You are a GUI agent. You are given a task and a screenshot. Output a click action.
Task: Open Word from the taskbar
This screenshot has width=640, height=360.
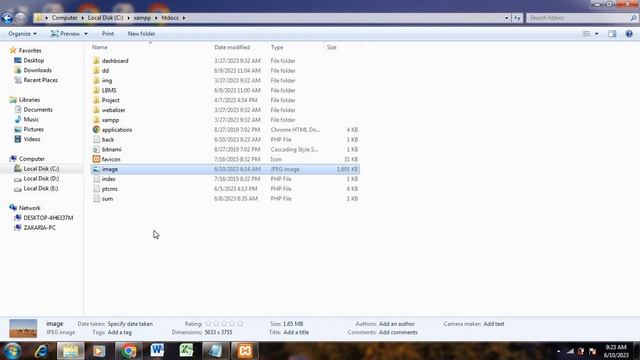[157, 351]
